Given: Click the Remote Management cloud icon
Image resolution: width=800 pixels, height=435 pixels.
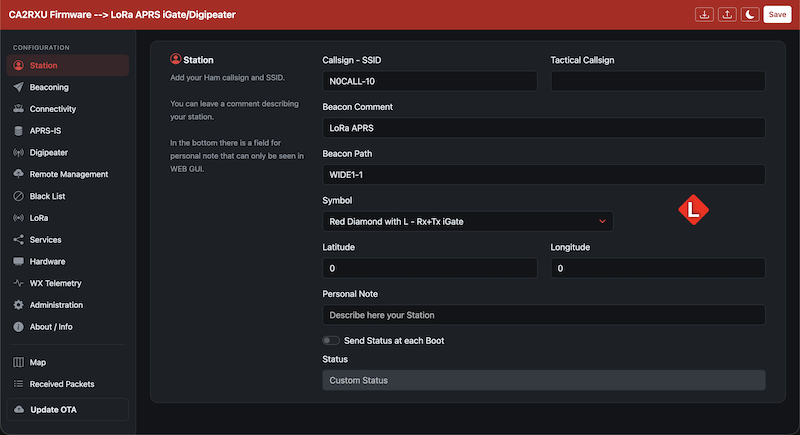Looking at the screenshot, I should tap(18, 174).
